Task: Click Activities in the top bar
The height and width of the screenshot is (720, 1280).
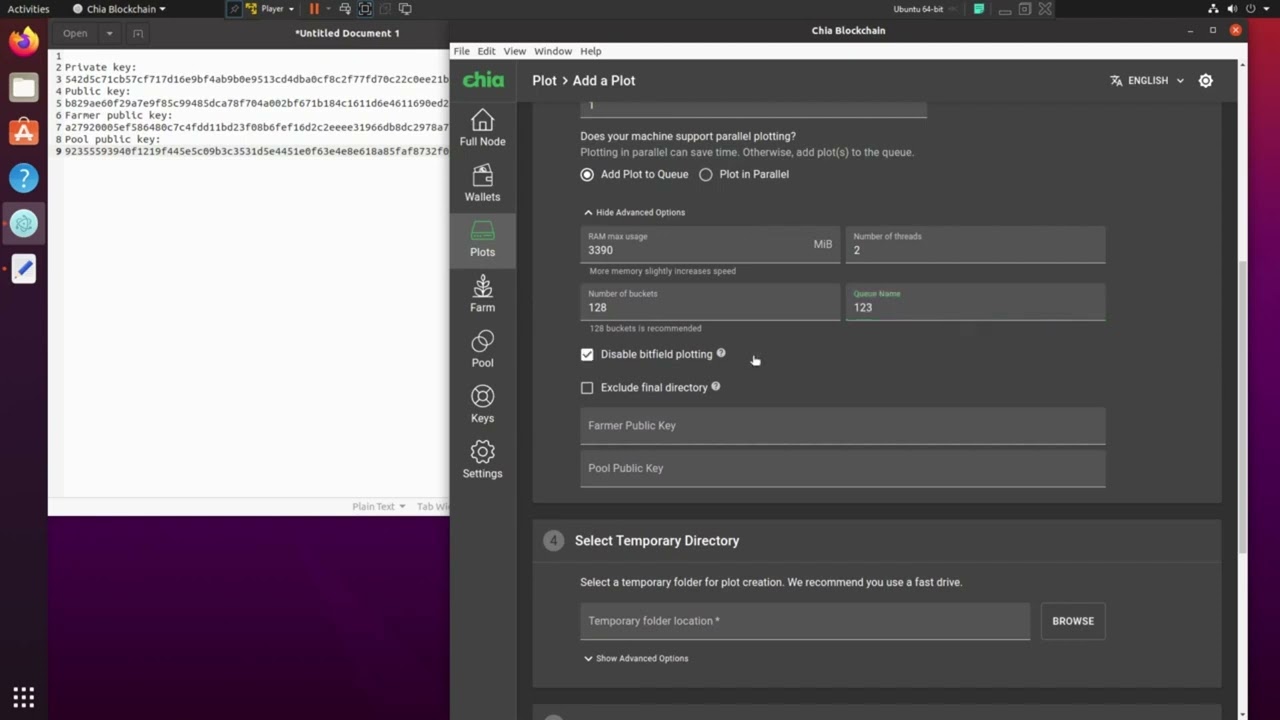Action: tap(28, 9)
